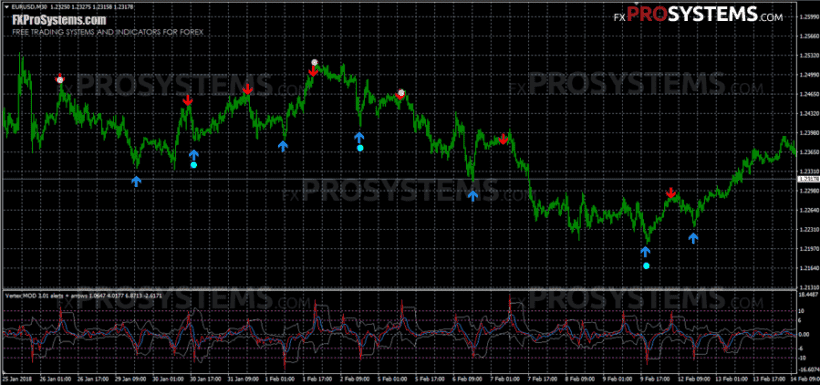Viewport: 820px width, 385px height.
Task: Click the white dot at the highest price peak
Action: tap(314, 62)
